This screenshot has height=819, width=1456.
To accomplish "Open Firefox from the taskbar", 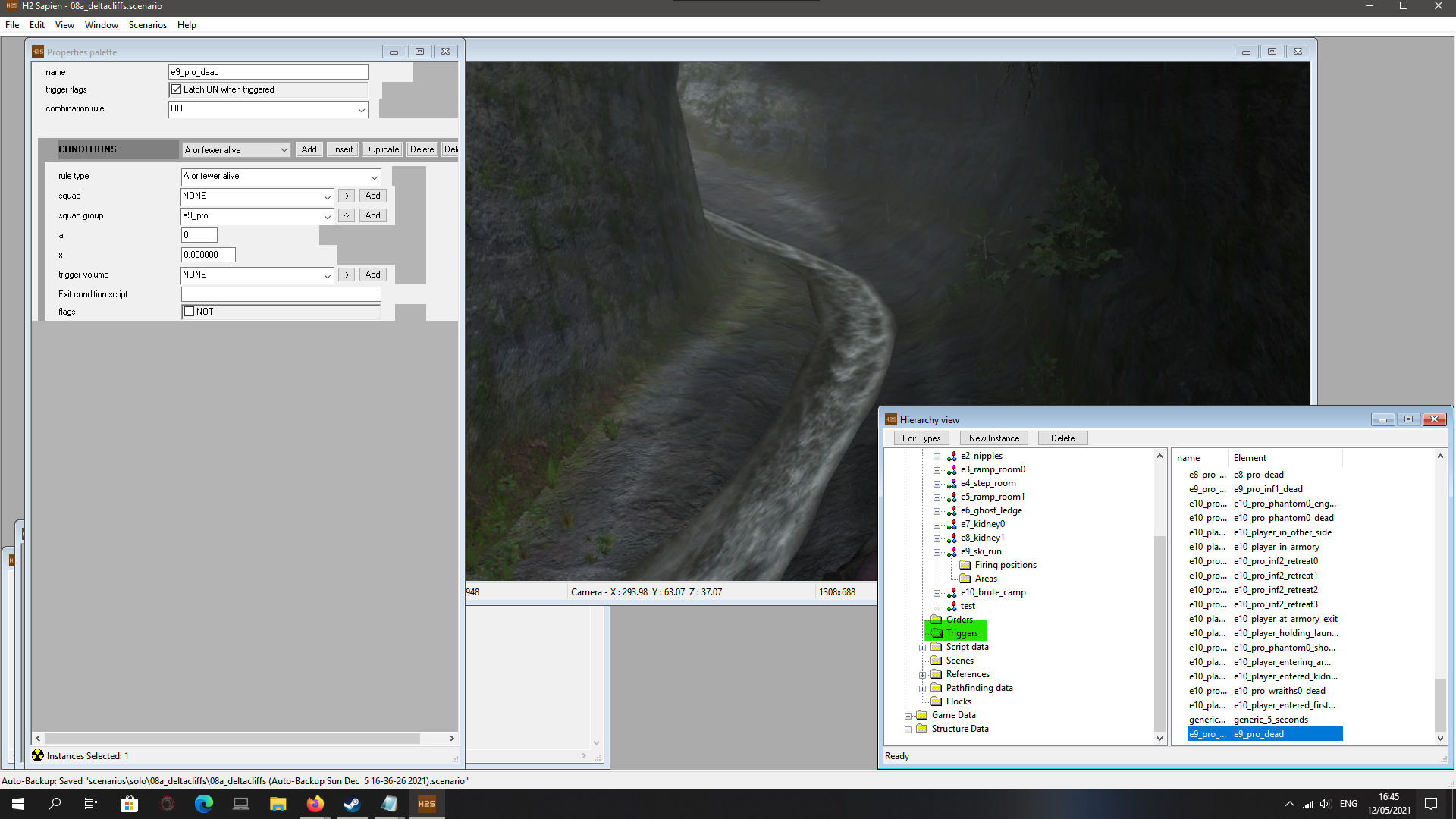I will click(315, 804).
